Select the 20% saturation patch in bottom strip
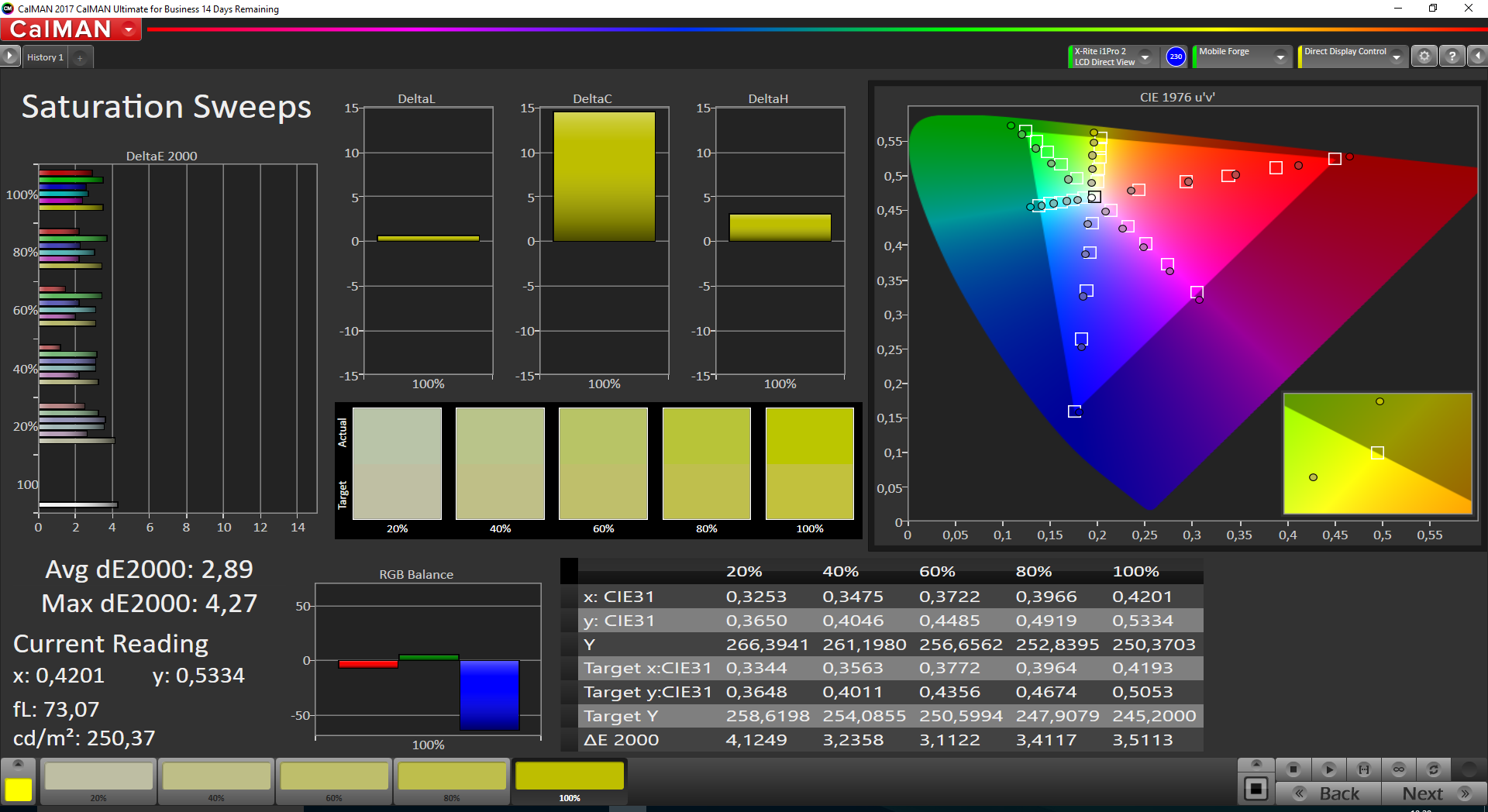 coord(98,781)
